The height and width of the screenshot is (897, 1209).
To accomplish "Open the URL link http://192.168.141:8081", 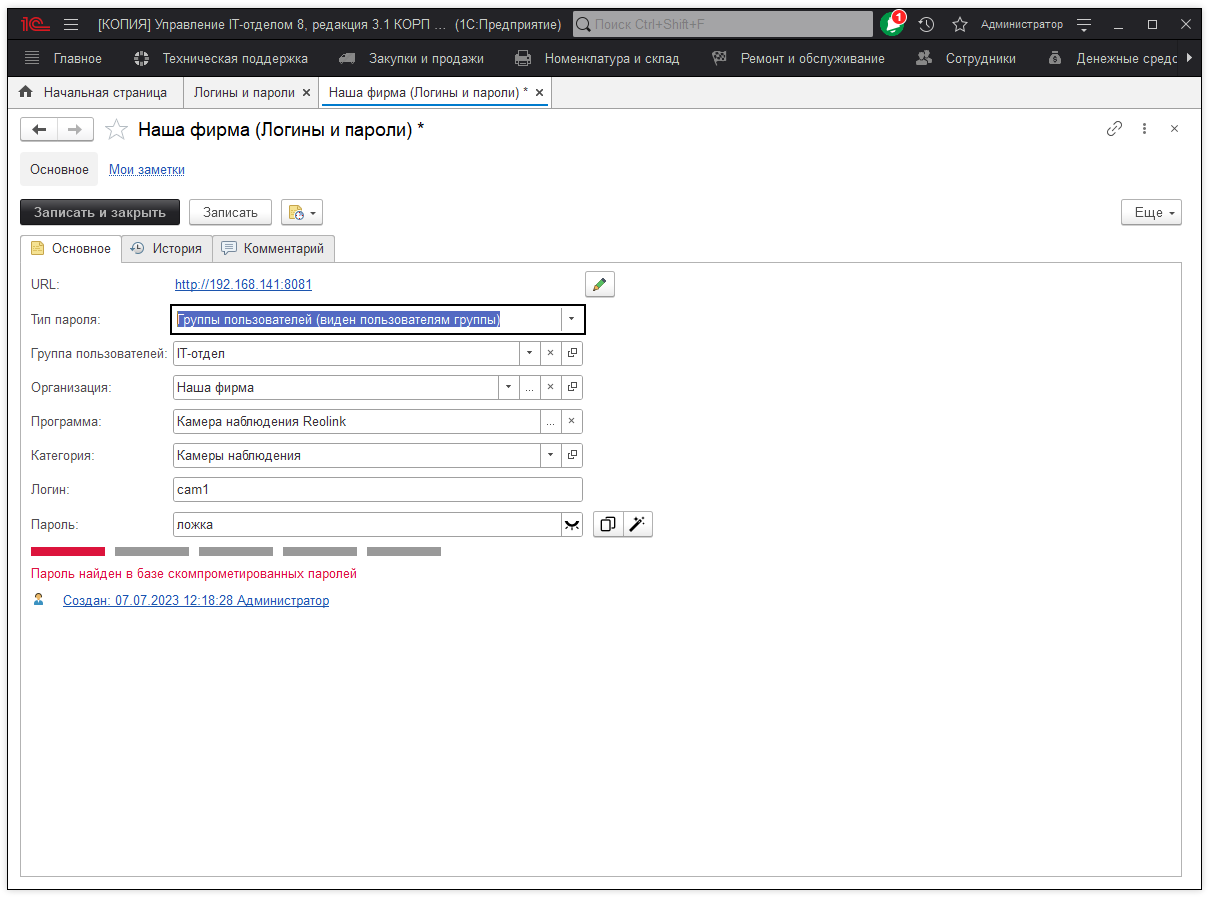I will pyautogui.click(x=243, y=285).
